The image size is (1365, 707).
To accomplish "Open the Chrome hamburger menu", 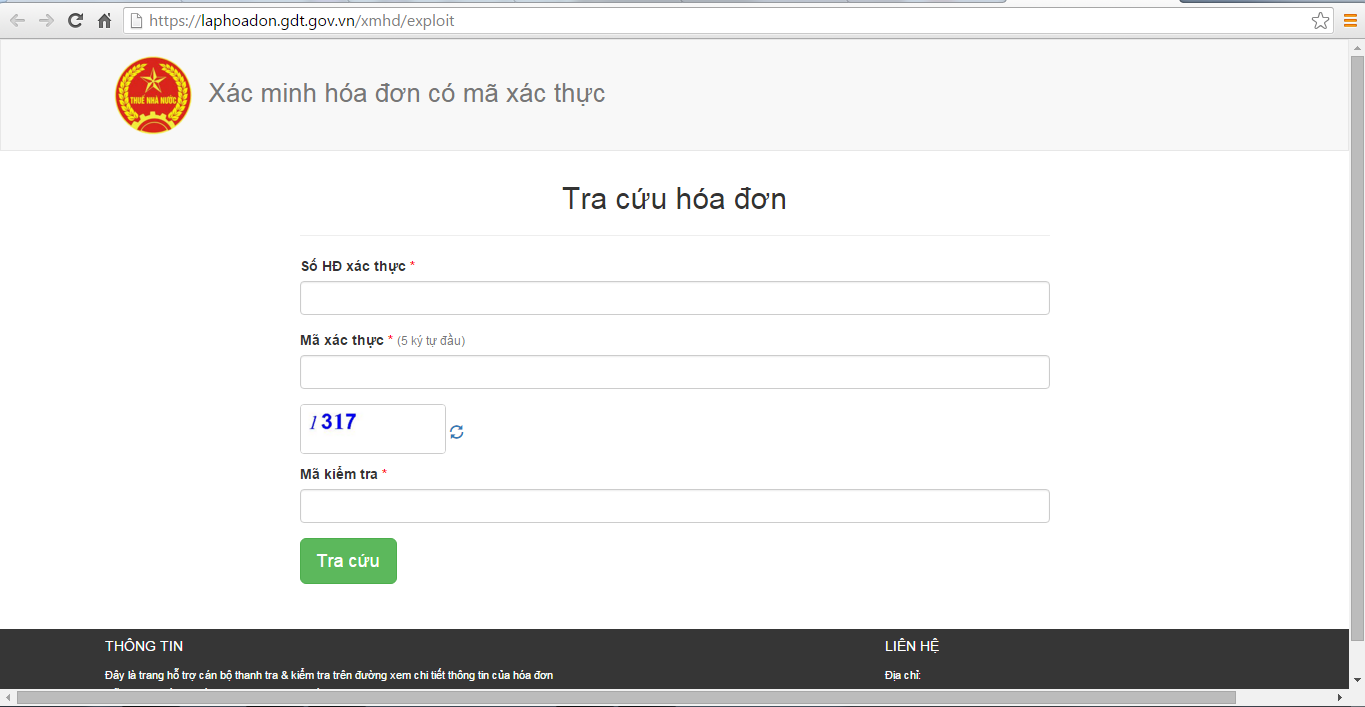I will 1350,21.
